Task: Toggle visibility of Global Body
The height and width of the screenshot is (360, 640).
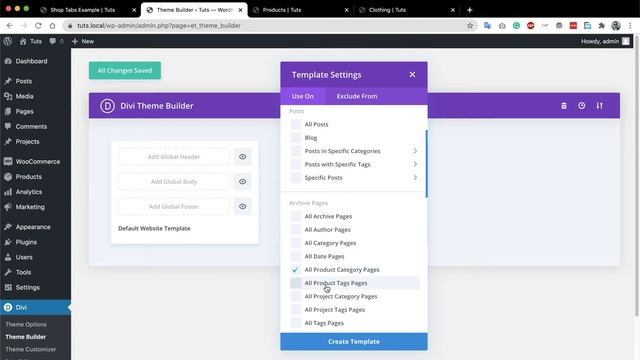Action: (242, 182)
